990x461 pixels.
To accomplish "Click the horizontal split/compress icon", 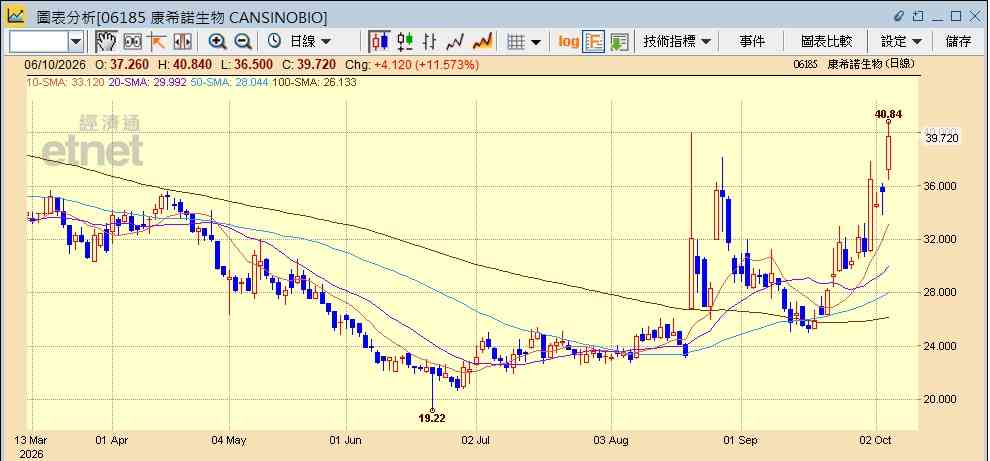I will tap(182, 42).
